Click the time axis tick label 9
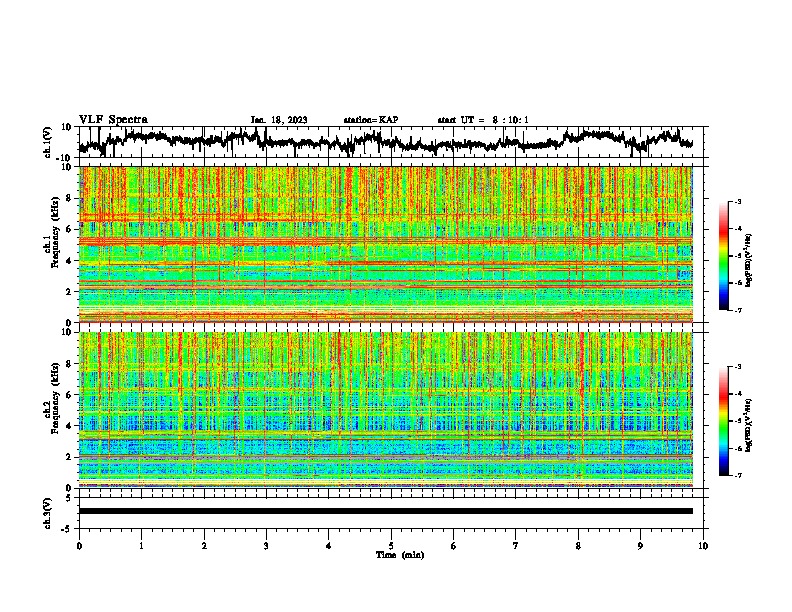 pyautogui.click(x=640, y=546)
